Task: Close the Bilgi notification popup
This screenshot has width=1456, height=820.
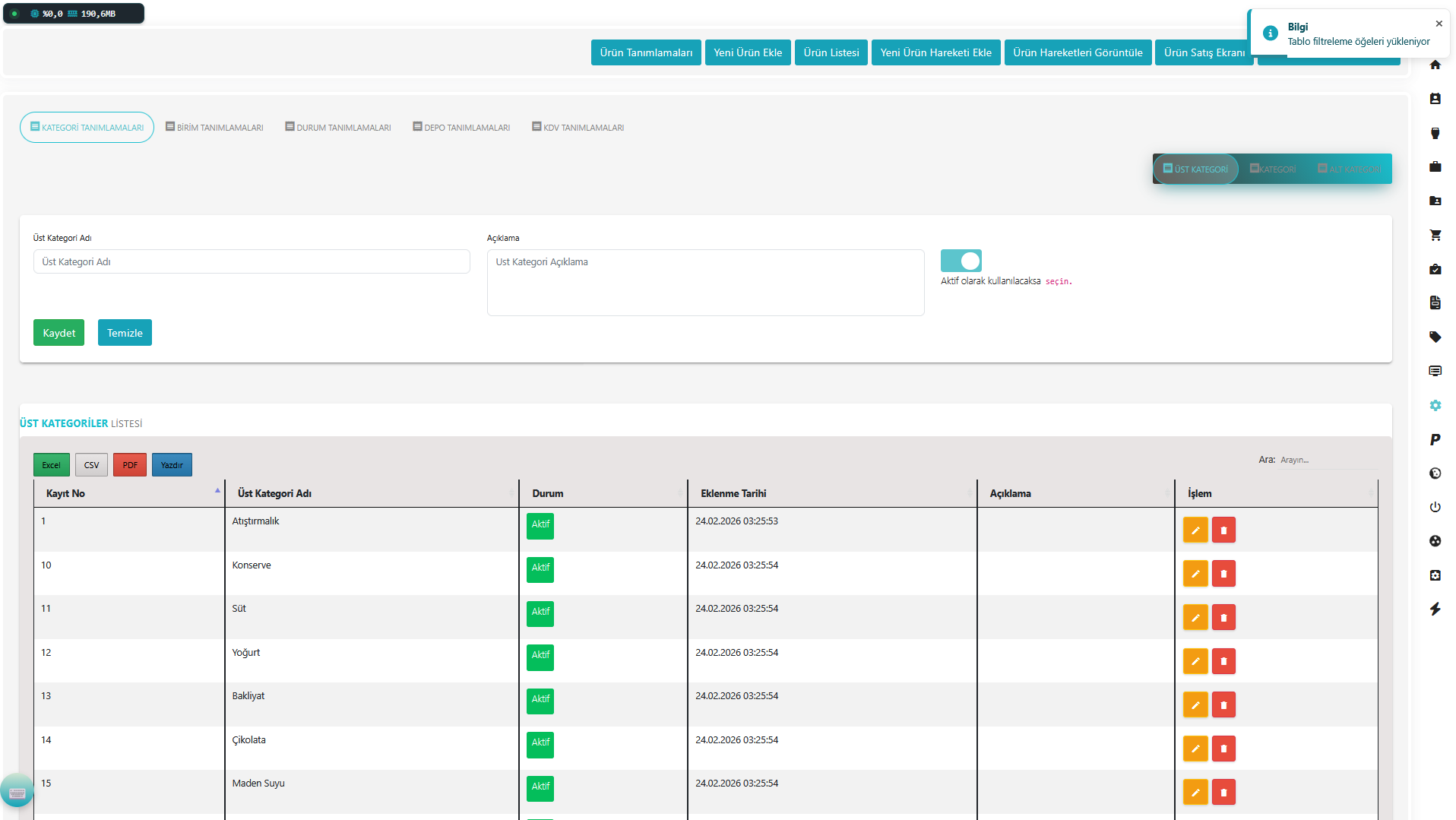Action: tap(1439, 24)
